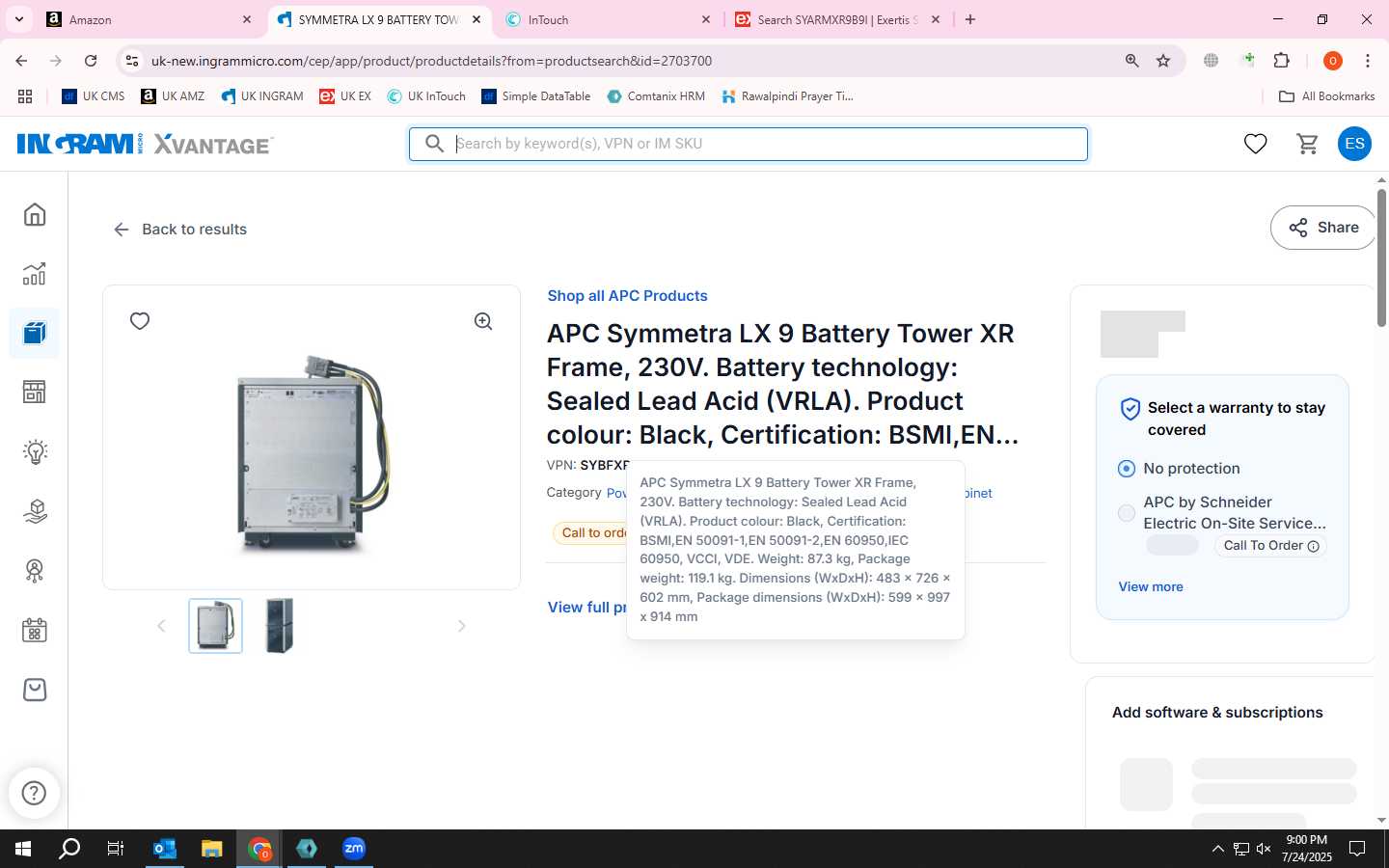
Task: Open the UK InTouch bookmark
Action: [x=426, y=96]
